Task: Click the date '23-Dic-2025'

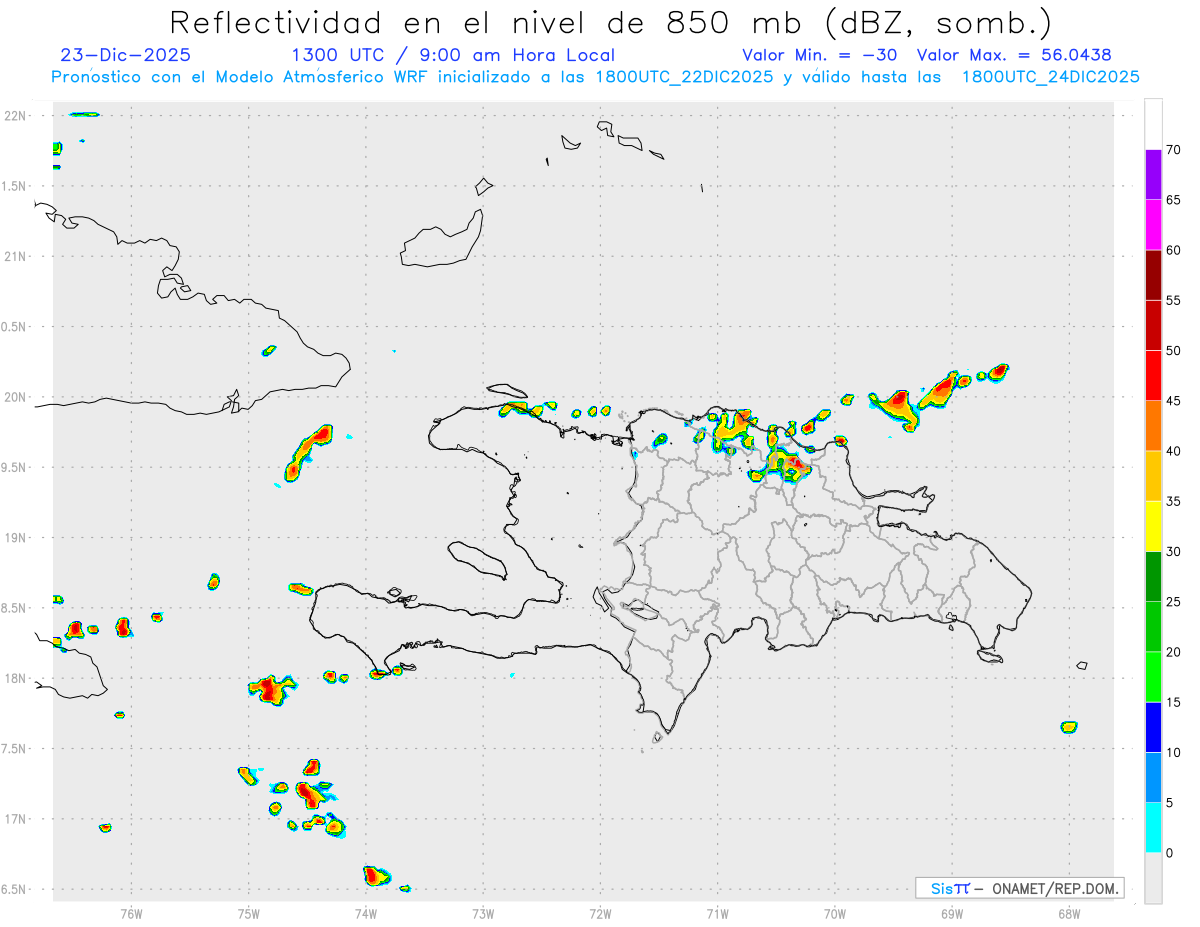Action: (125, 55)
